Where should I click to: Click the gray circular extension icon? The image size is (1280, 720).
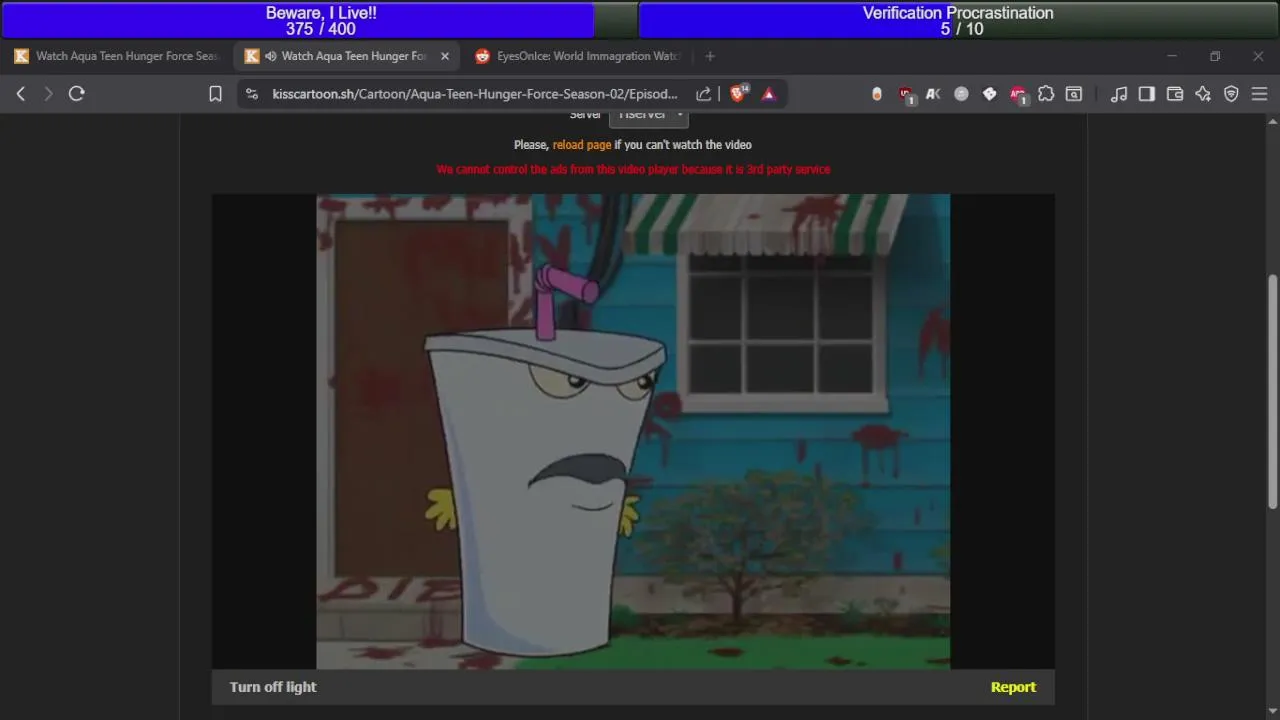coord(961,94)
